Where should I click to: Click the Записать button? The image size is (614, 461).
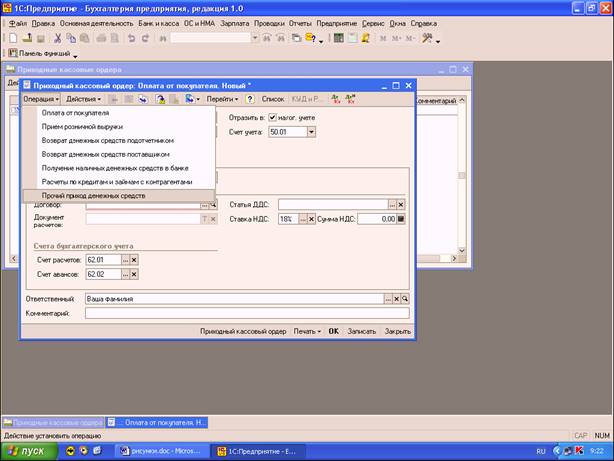tap(361, 330)
